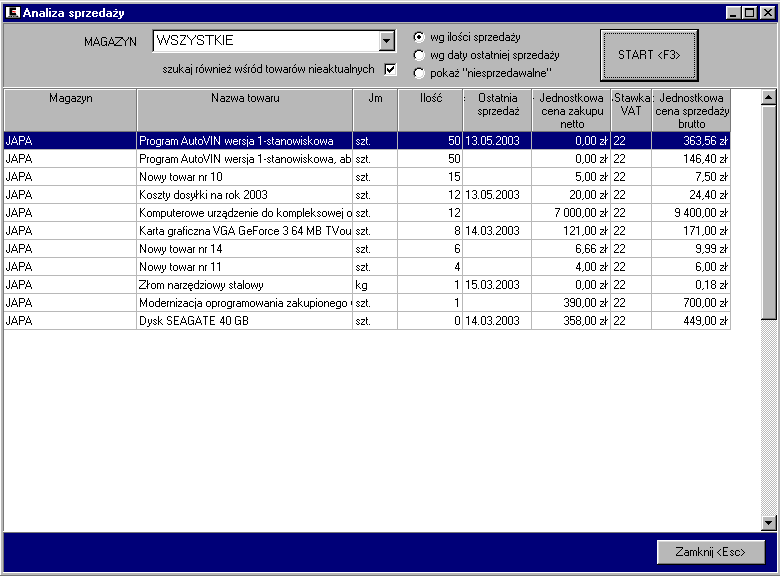Click the 'Stawka VAT' column header
780x576 pixels.
[x=632, y=110]
